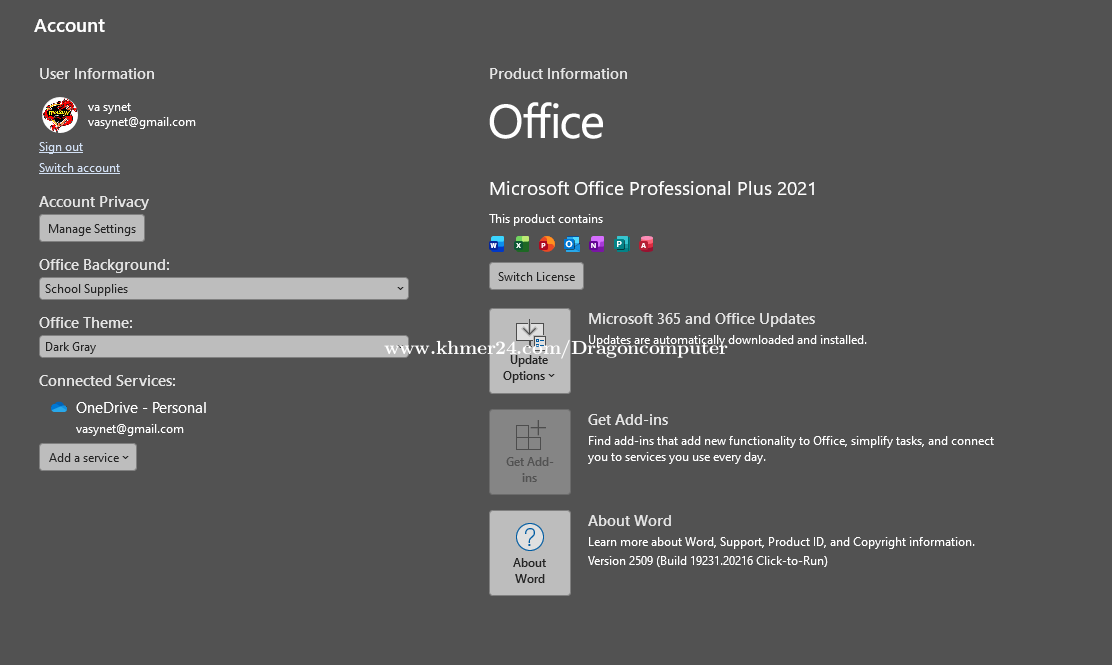Click the Get Add-ins button
1112x665 pixels.
[529, 452]
